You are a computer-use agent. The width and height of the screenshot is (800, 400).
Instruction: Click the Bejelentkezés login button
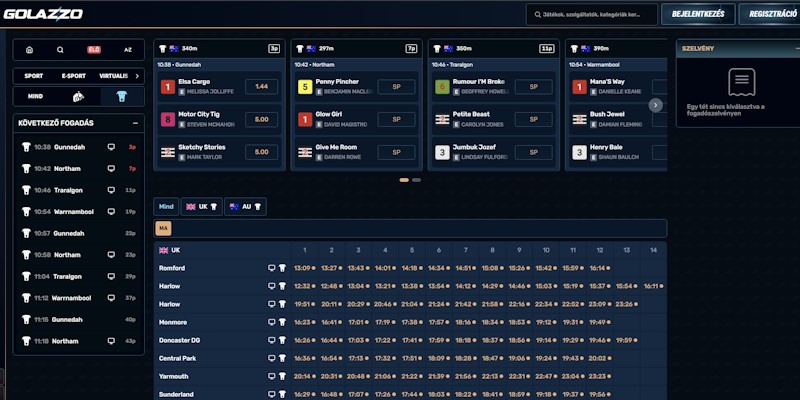tap(698, 14)
